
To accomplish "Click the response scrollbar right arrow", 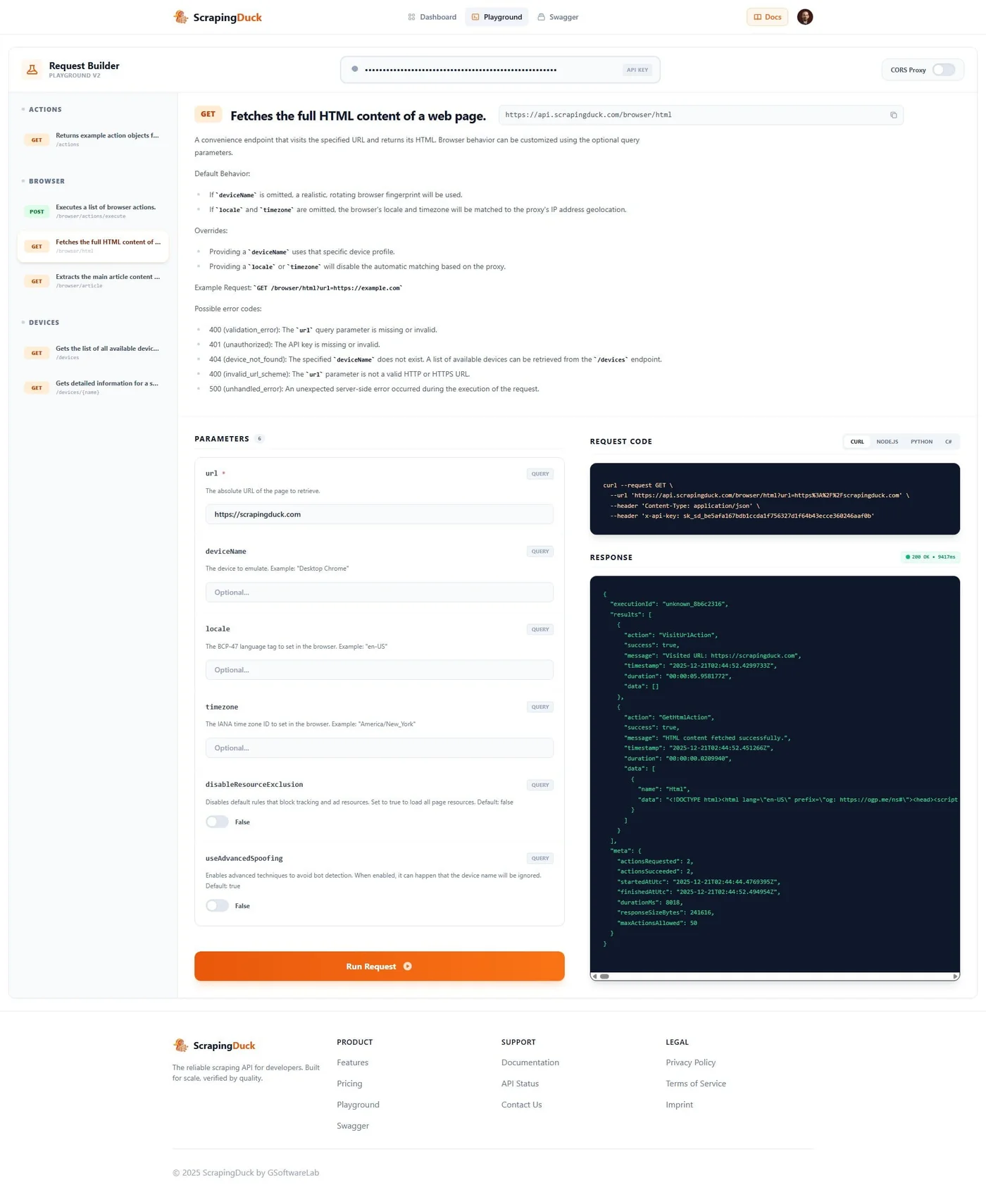I will [955, 976].
